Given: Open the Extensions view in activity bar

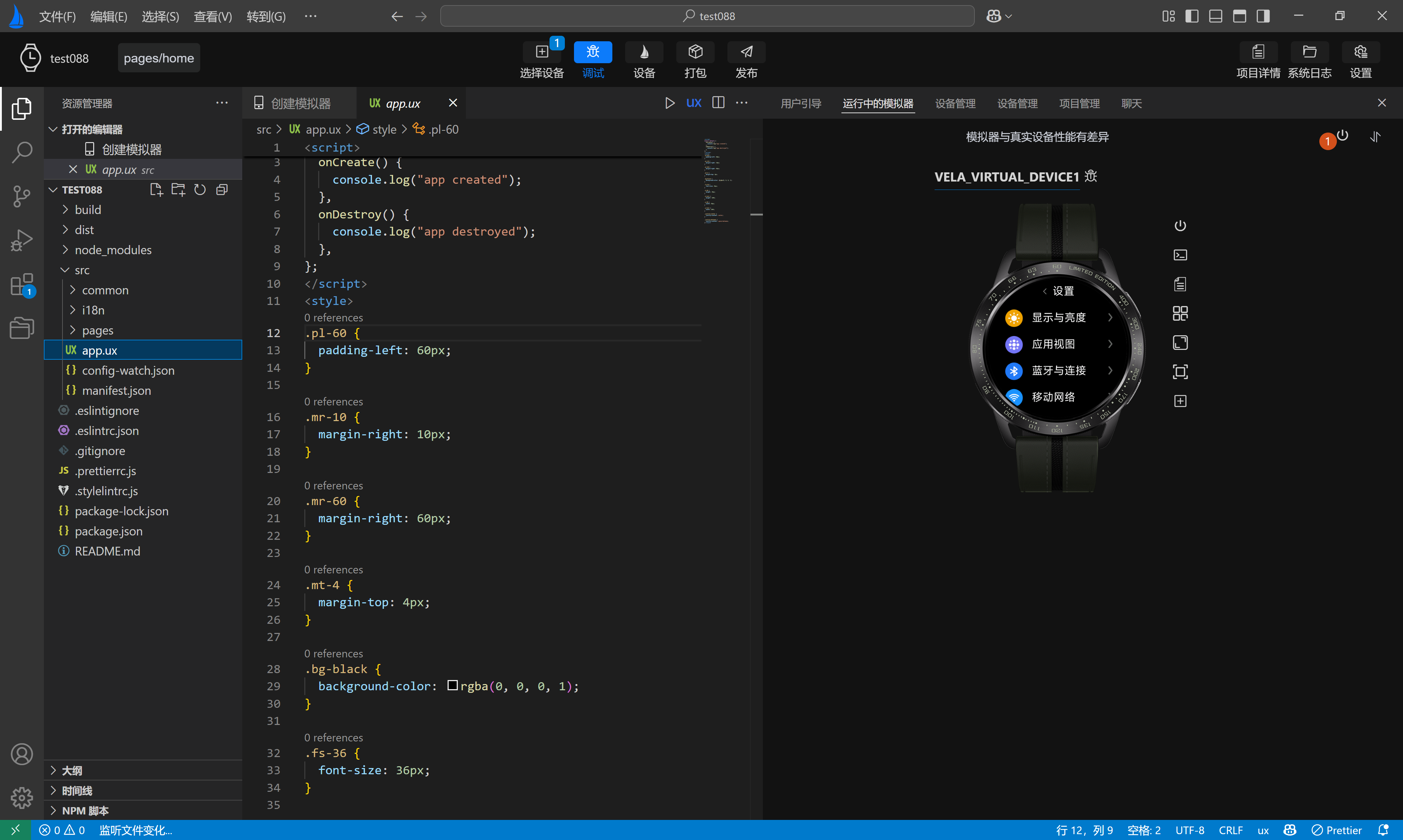Looking at the screenshot, I should [x=22, y=285].
